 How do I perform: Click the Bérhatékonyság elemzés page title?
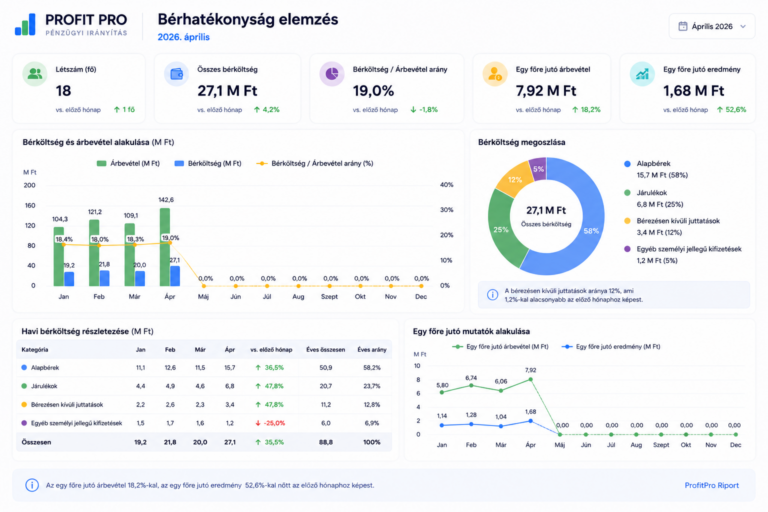[x=248, y=20]
